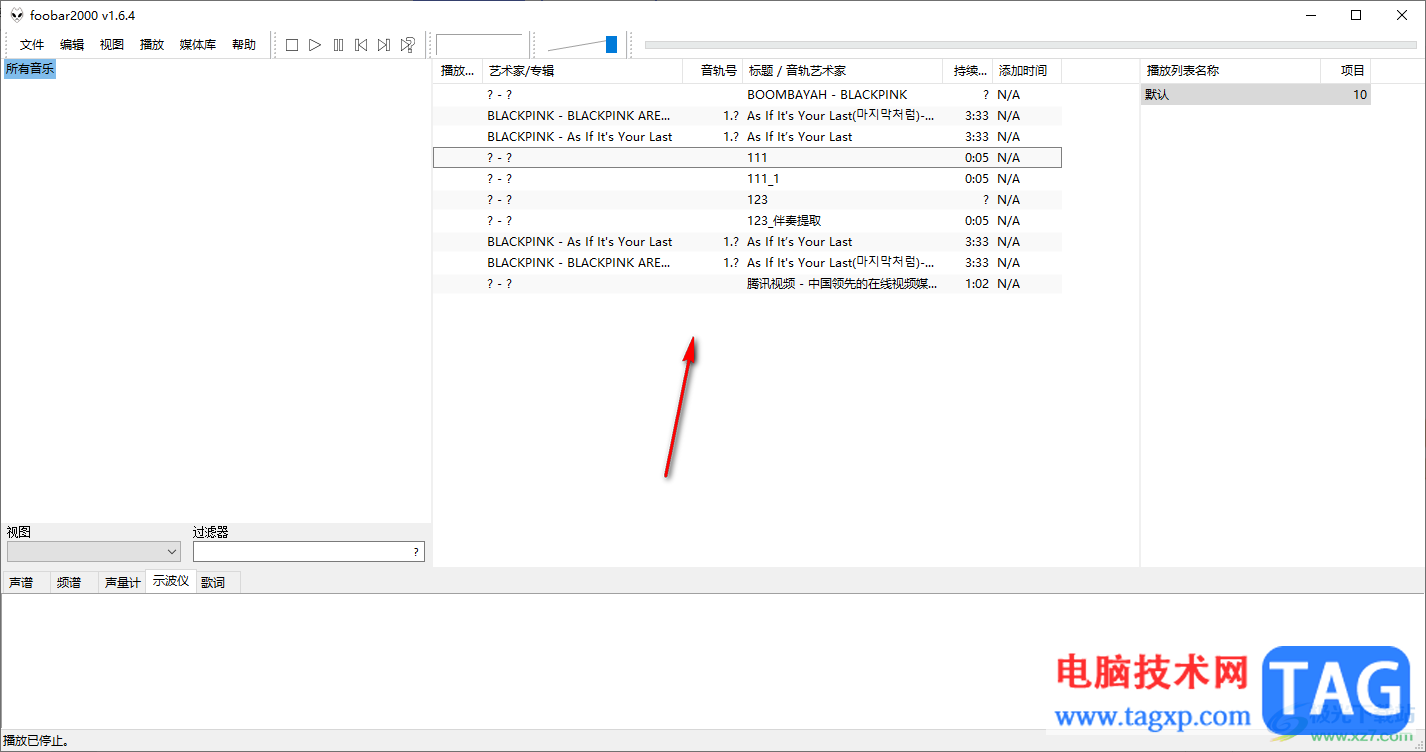Switch to the 声谱 tab

21,582
